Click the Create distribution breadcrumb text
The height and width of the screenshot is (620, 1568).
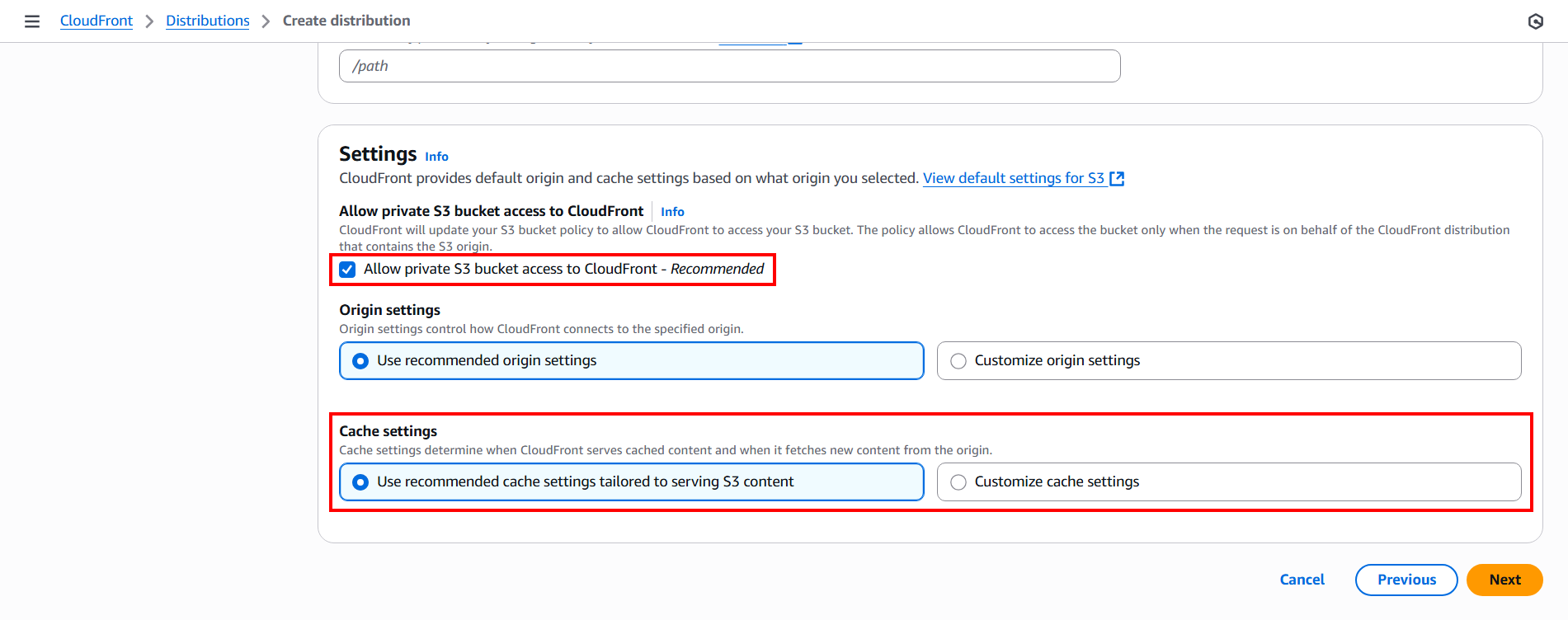pyautogui.click(x=346, y=21)
